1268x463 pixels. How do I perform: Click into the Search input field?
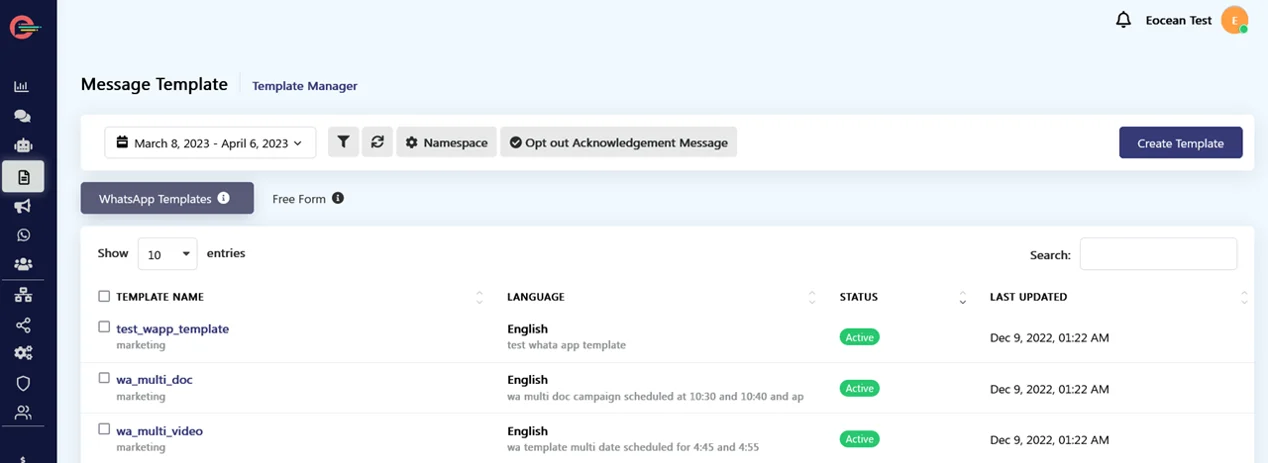[1158, 254]
